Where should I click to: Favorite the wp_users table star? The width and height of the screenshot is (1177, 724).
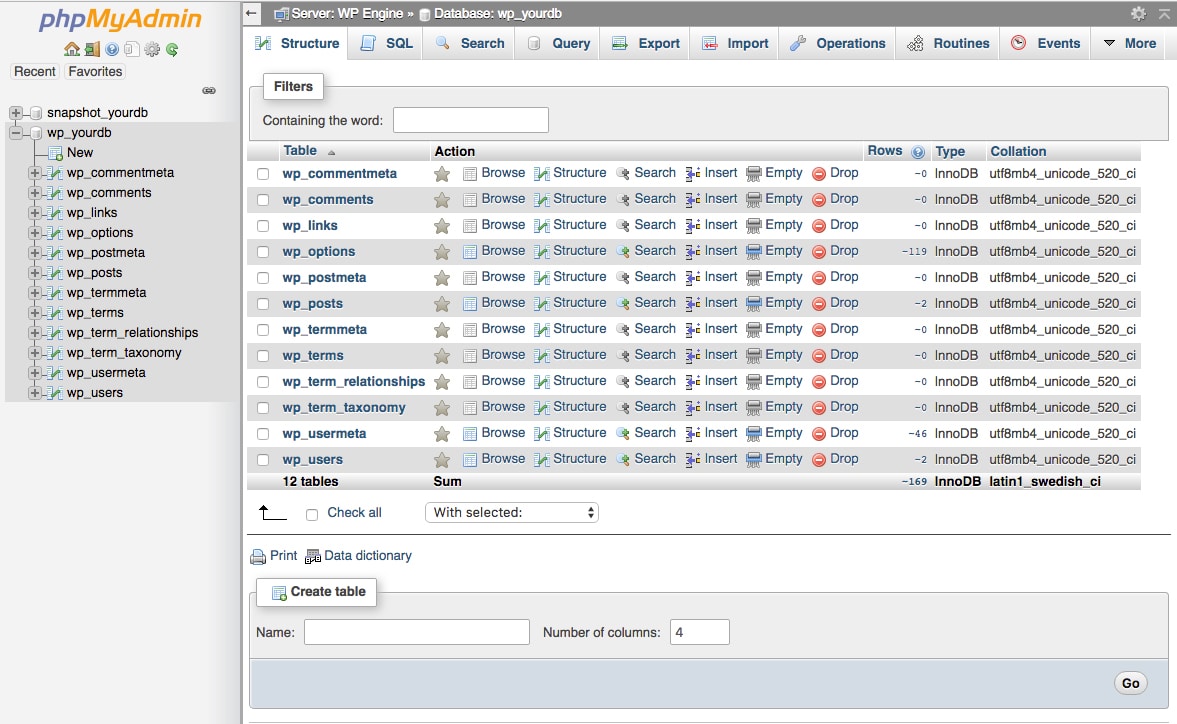pos(442,460)
